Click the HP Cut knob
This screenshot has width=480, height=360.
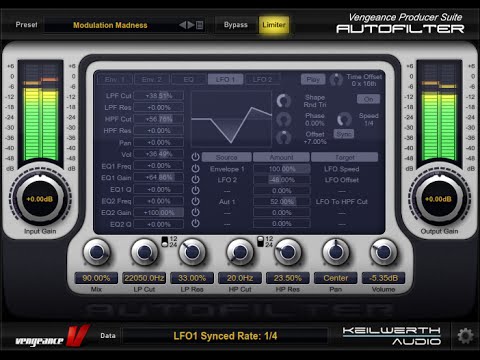coord(240,252)
